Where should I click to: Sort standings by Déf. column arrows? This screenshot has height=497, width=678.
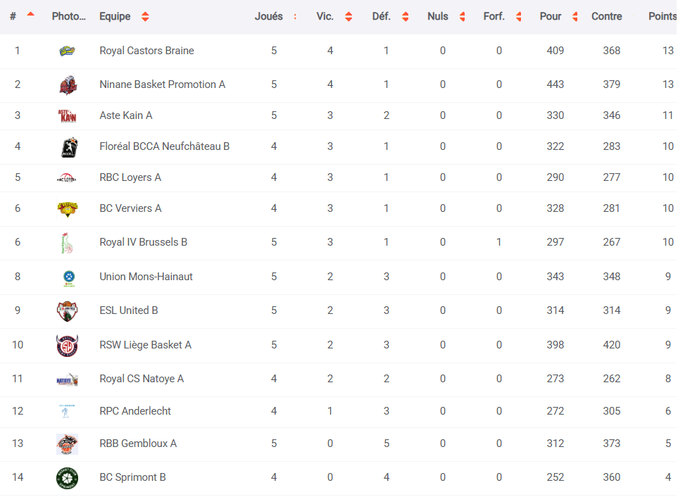coord(405,17)
